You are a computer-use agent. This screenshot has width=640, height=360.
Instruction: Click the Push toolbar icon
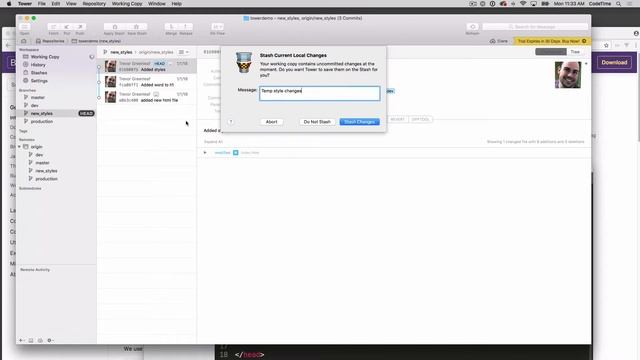[x=80, y=27]
